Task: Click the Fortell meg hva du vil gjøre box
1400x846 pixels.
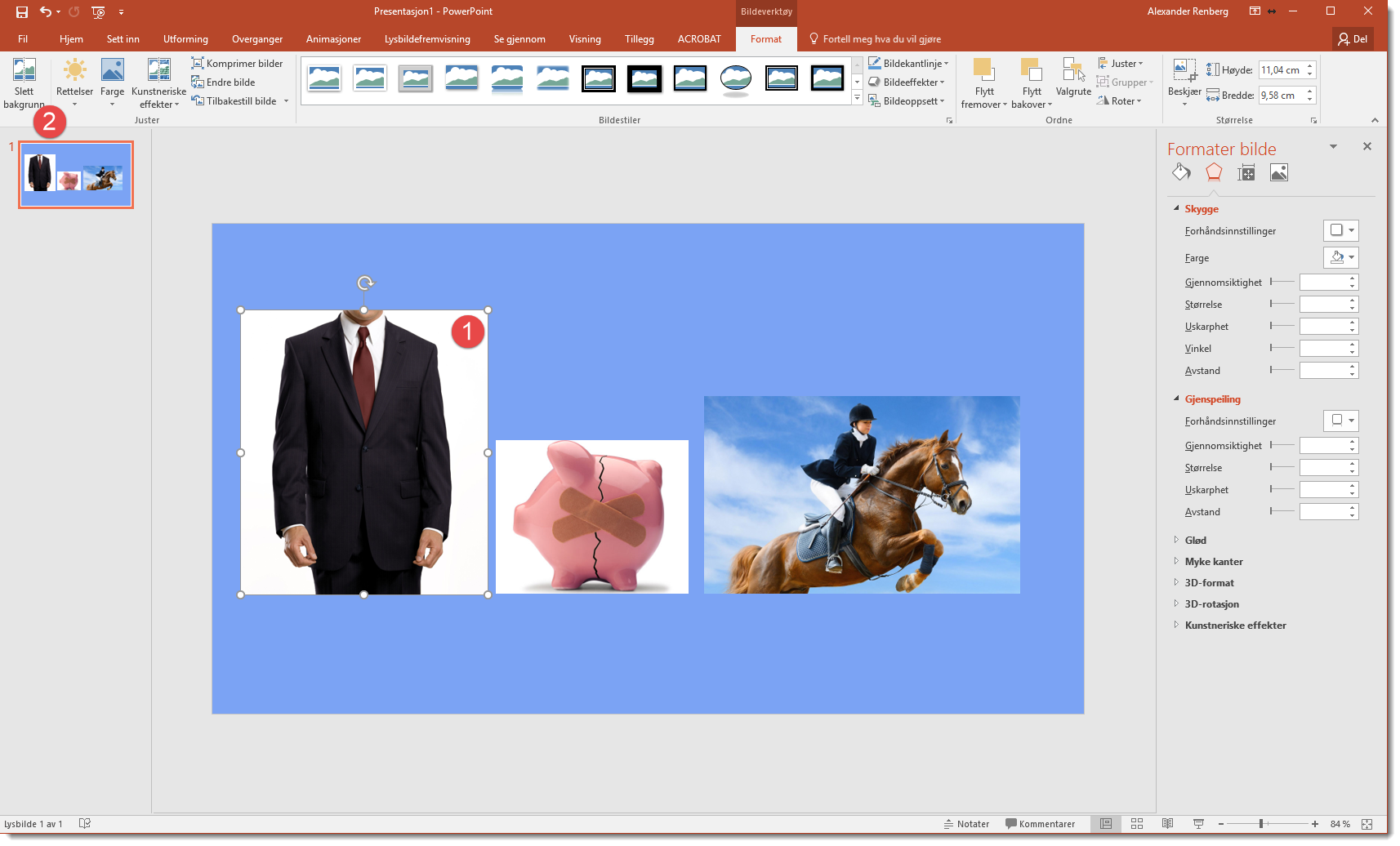Action: [x=875, y=39]
